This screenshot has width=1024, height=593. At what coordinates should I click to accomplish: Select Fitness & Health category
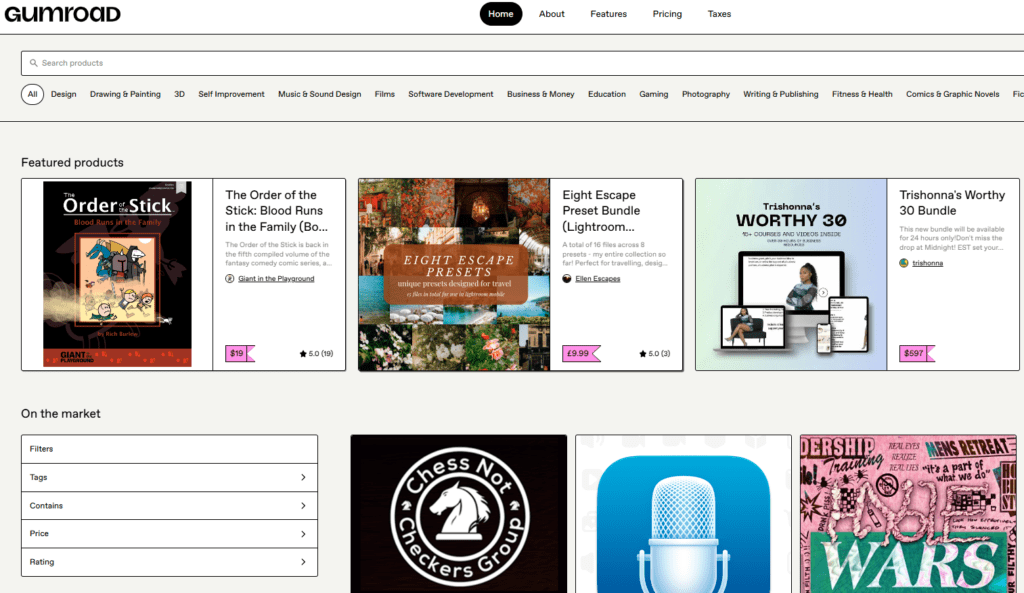coord(862,94)
